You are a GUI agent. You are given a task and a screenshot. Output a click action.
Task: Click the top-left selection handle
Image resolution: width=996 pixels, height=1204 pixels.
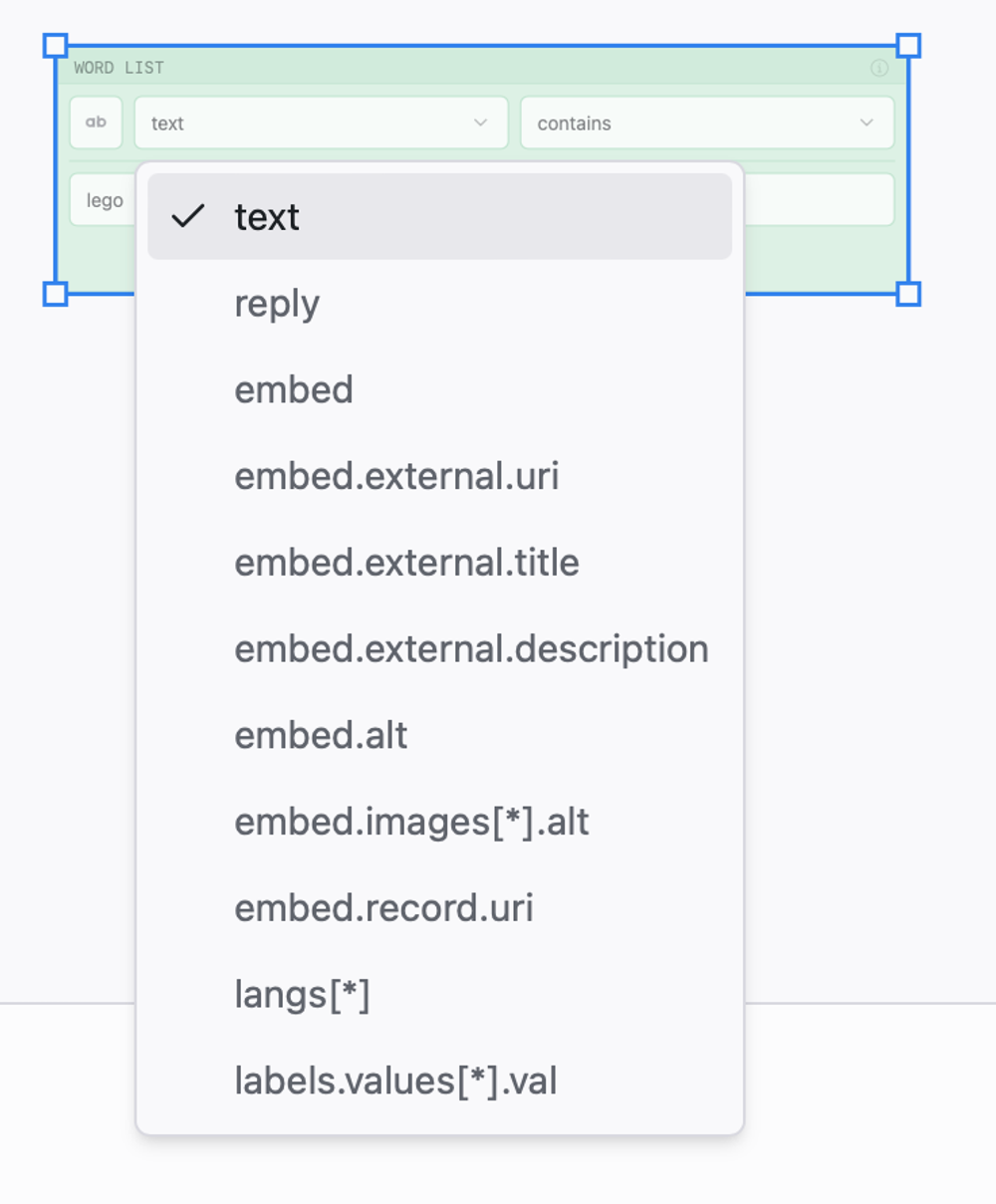pos(56,46)
